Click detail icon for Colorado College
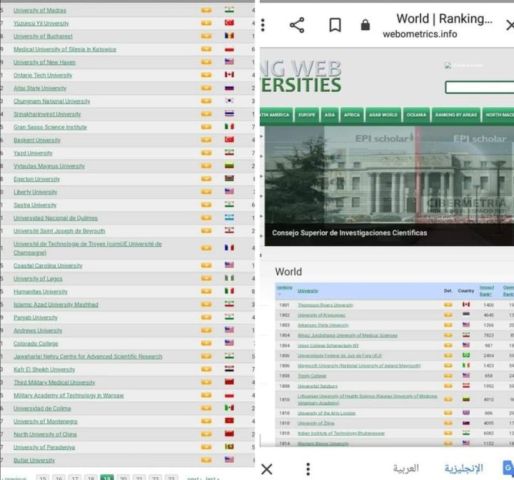 click(x=206, y=343)
